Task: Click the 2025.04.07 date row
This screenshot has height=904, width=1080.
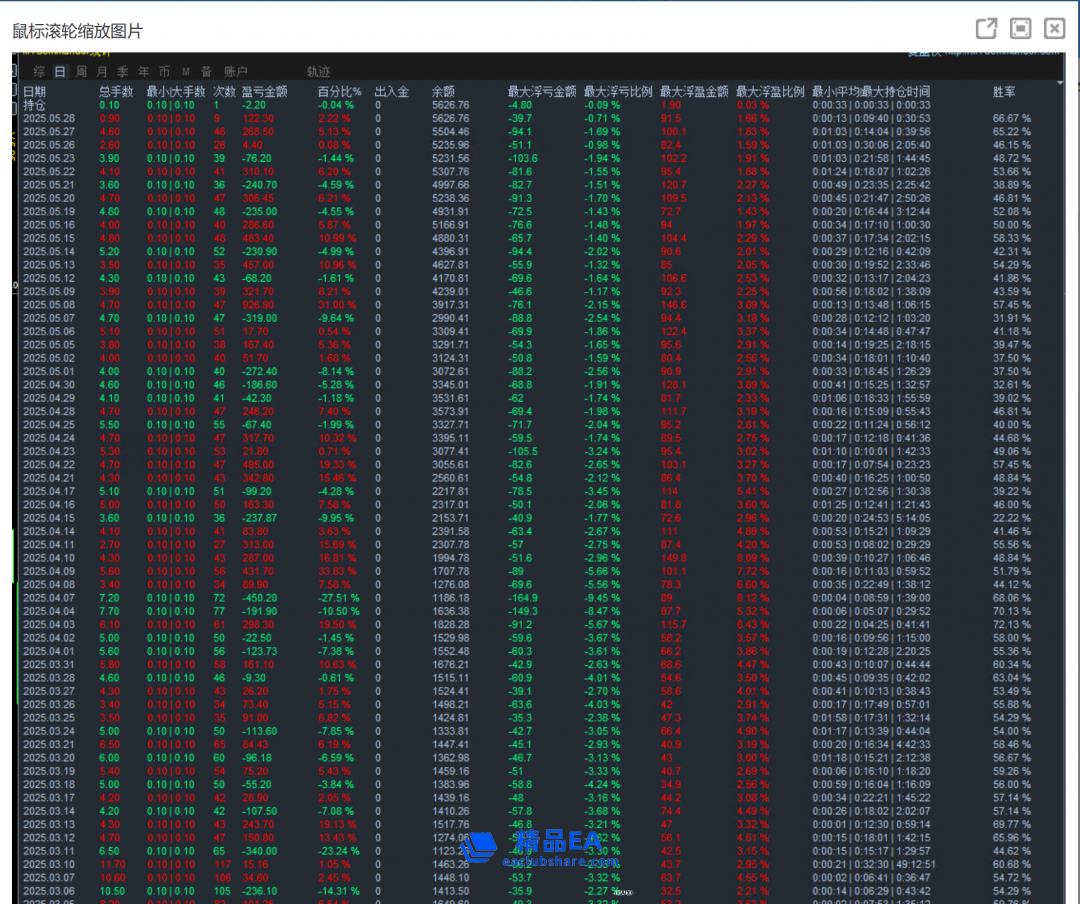Action: pyautogui.click(x=49, y=597)
